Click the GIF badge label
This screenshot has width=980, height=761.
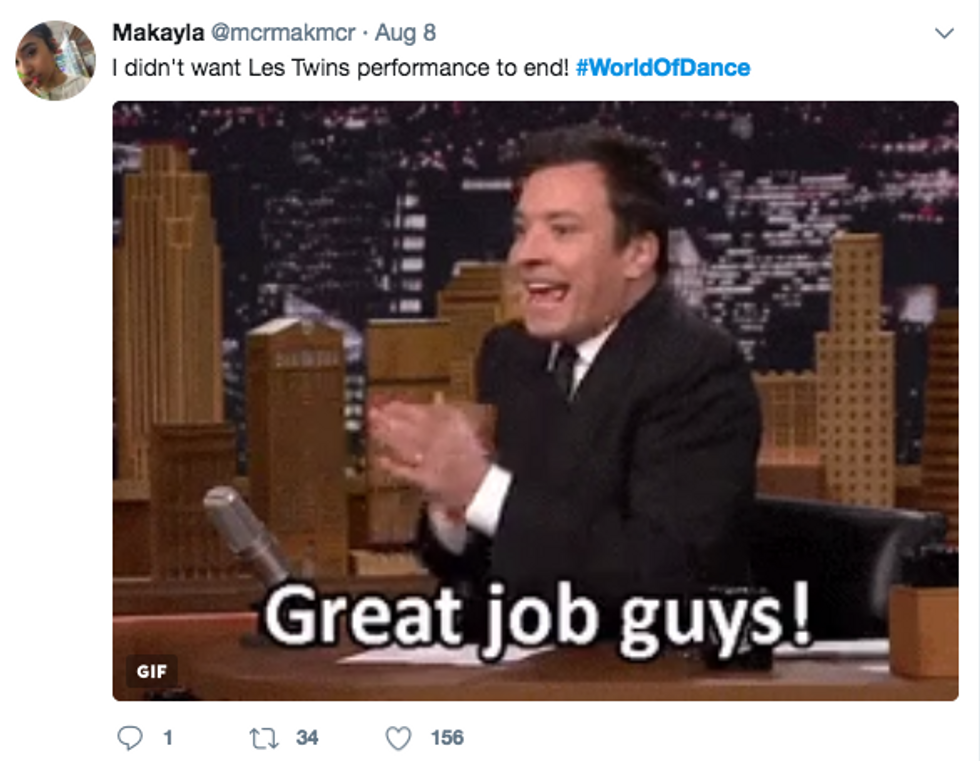click(152, 671)
